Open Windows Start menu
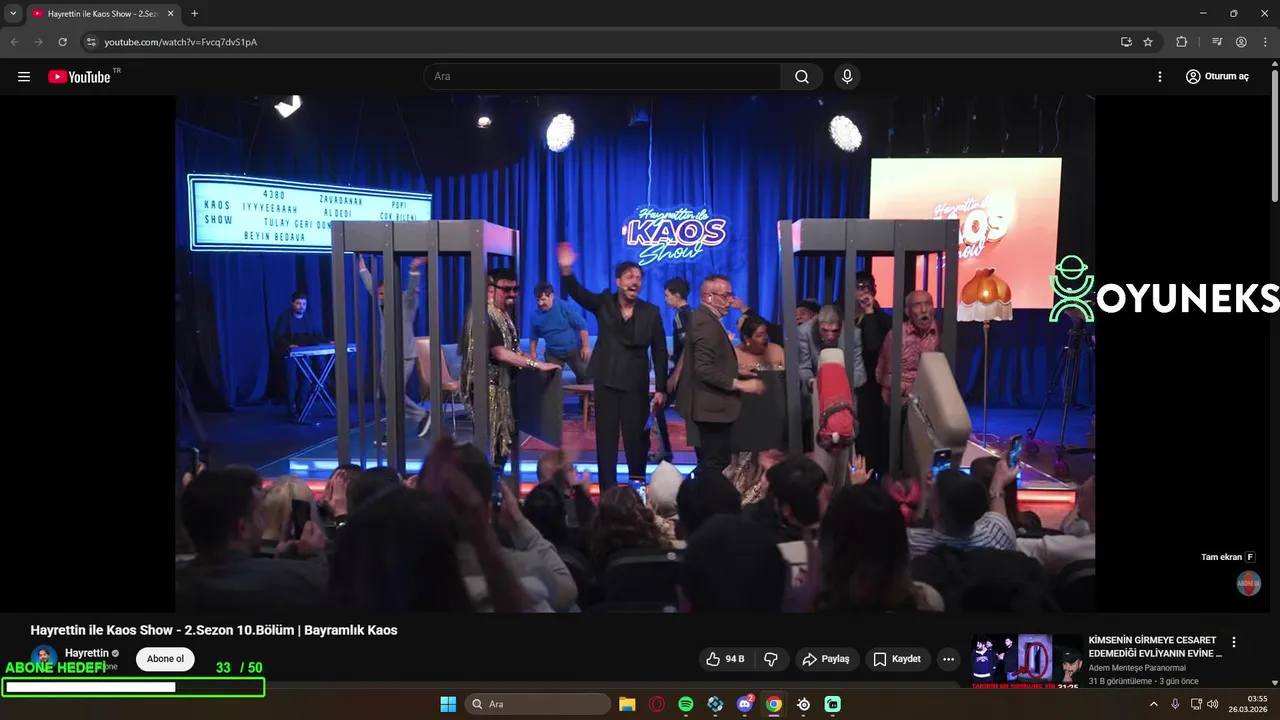Screen dimensions: 1280x720 [448, 704]
